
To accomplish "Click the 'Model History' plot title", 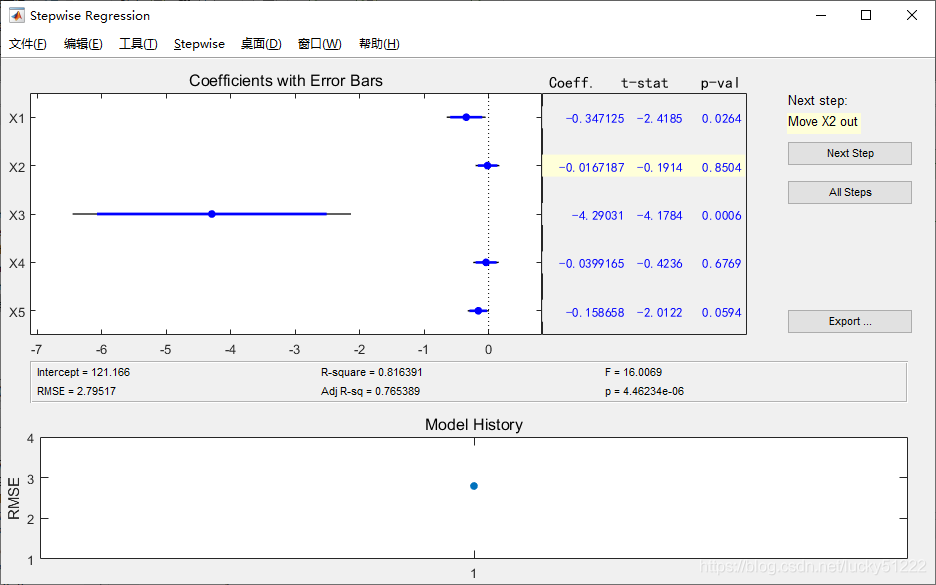I will pos(474,424).
